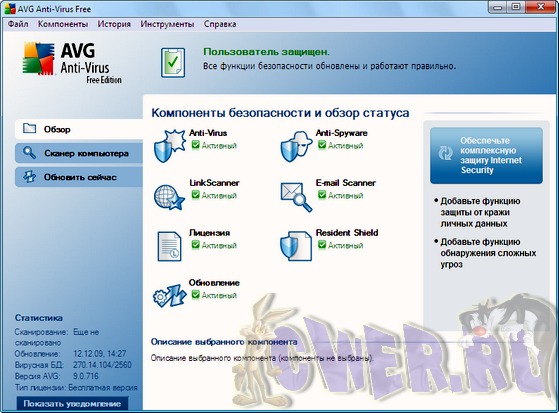The height and width of the screenshot is (413, 559).
Task: Select the Resident Shield component label
Action: (x=347, y=233)
